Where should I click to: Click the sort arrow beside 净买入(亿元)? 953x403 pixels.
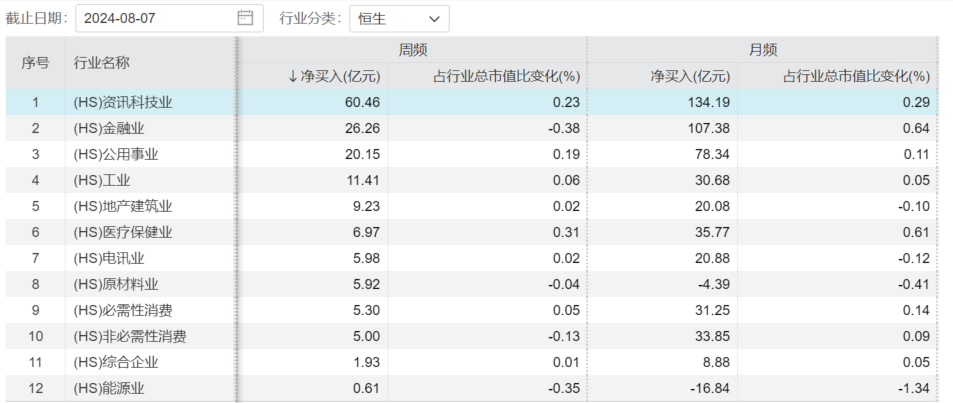293,76
